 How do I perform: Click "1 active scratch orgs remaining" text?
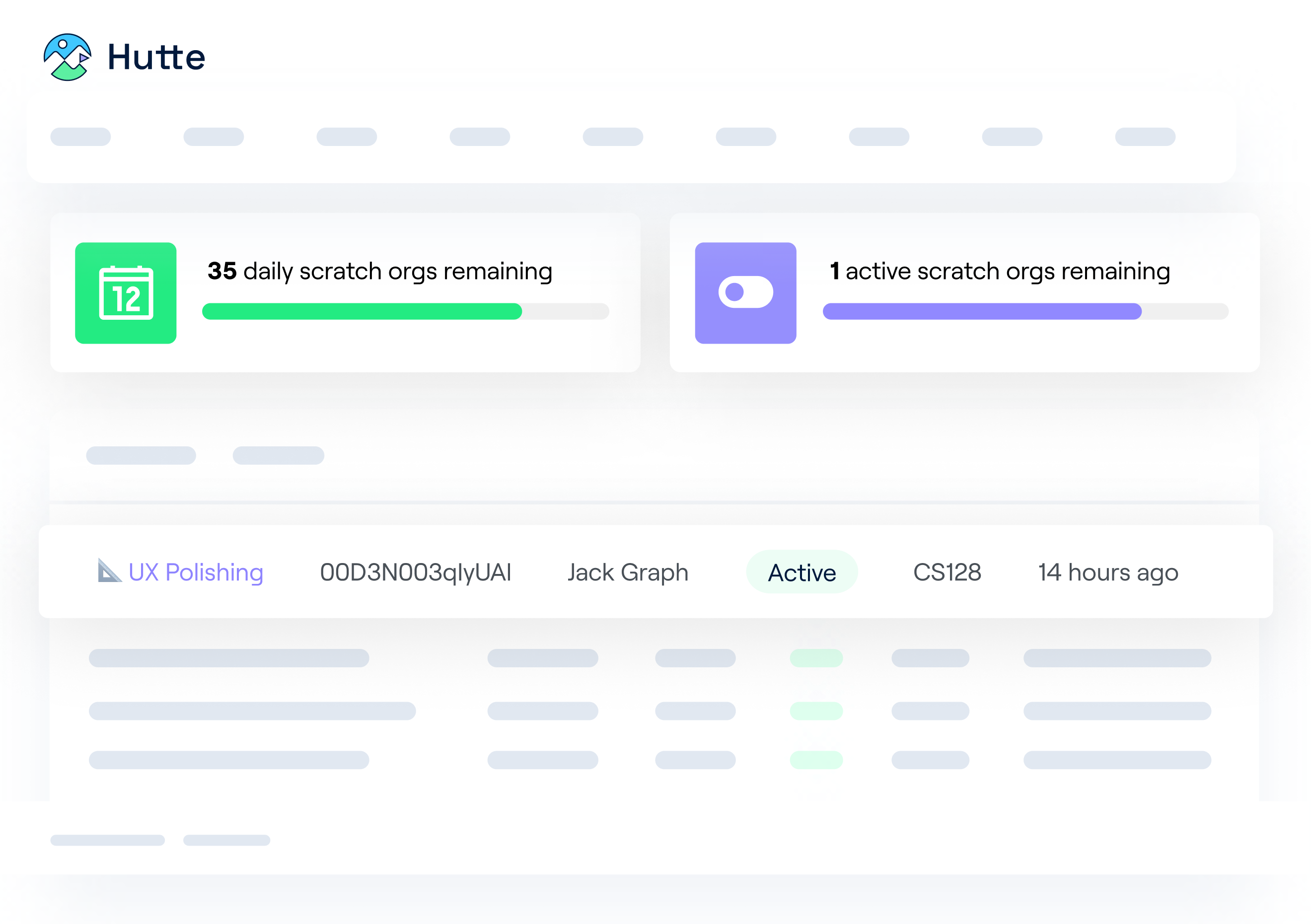999,271
